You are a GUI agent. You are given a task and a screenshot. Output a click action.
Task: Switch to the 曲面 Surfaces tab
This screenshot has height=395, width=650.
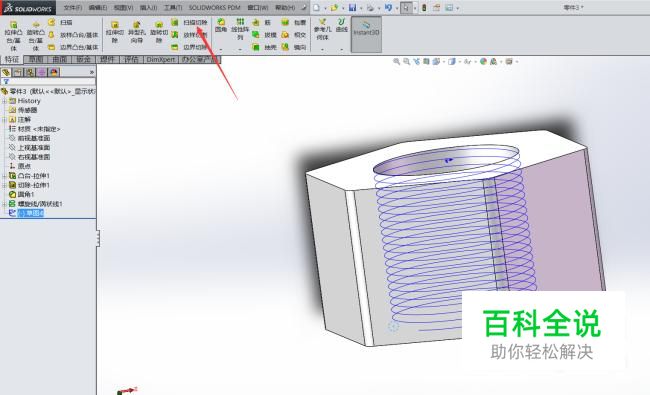pos(60,60)
